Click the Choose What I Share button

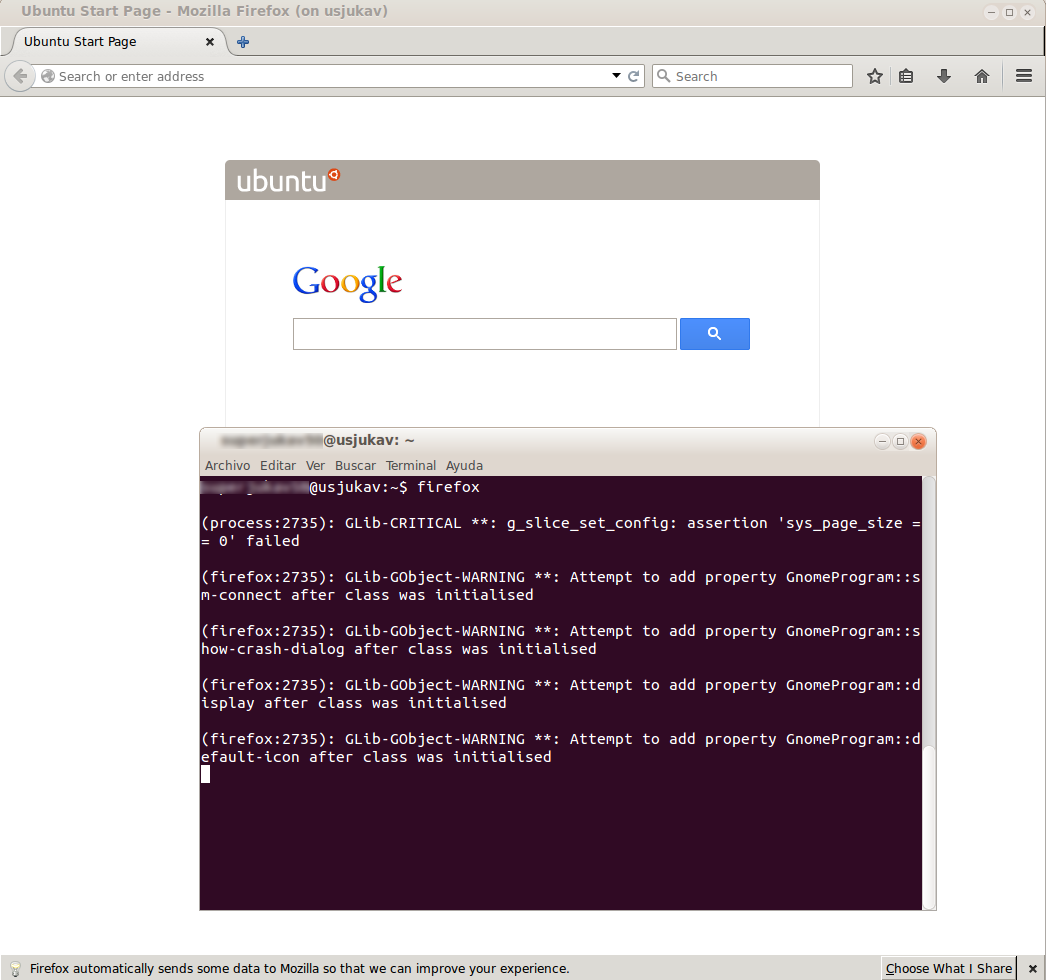pos(948,968)
